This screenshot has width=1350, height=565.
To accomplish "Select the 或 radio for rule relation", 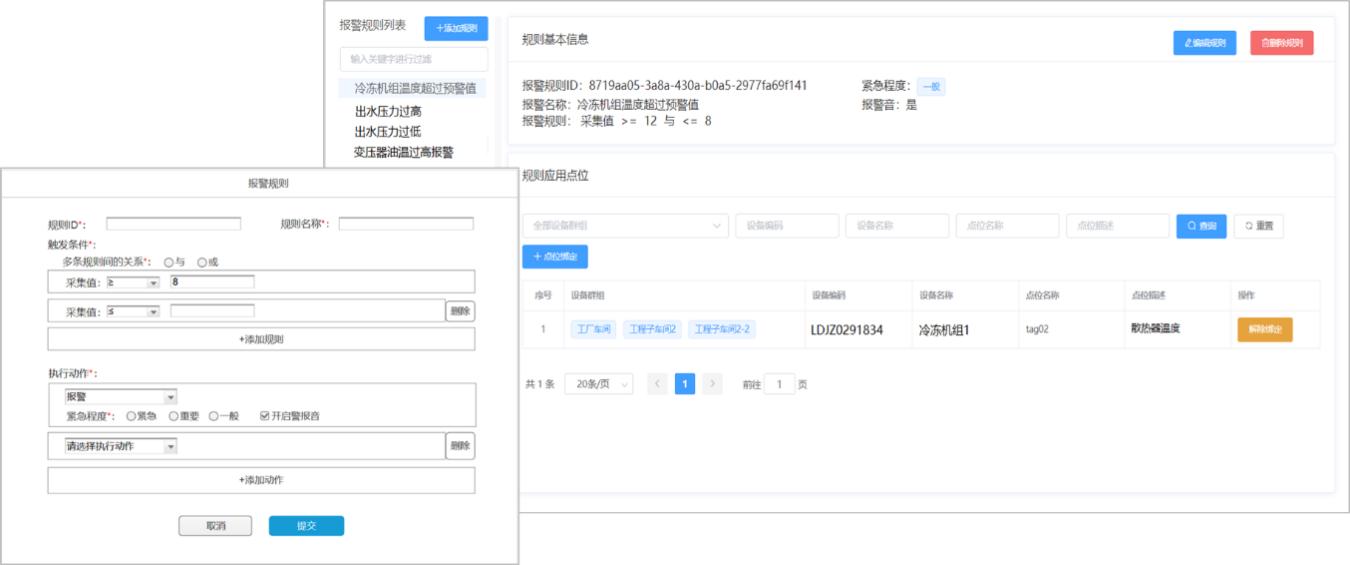I will point(202,262).
